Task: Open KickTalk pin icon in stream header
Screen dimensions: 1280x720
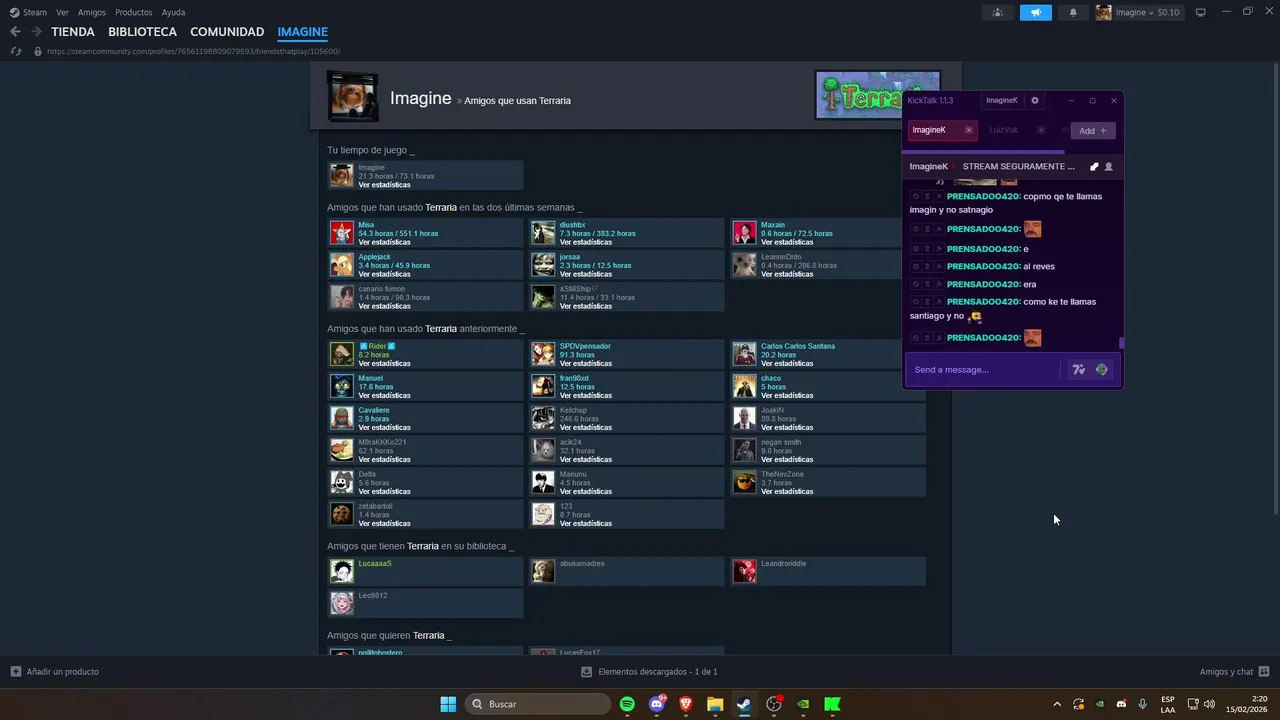Action: click(1094, 167)
